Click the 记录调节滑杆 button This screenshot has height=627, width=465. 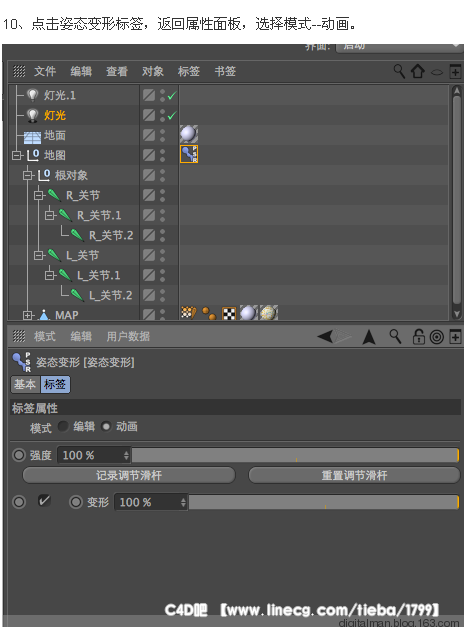tap(129, 475)
